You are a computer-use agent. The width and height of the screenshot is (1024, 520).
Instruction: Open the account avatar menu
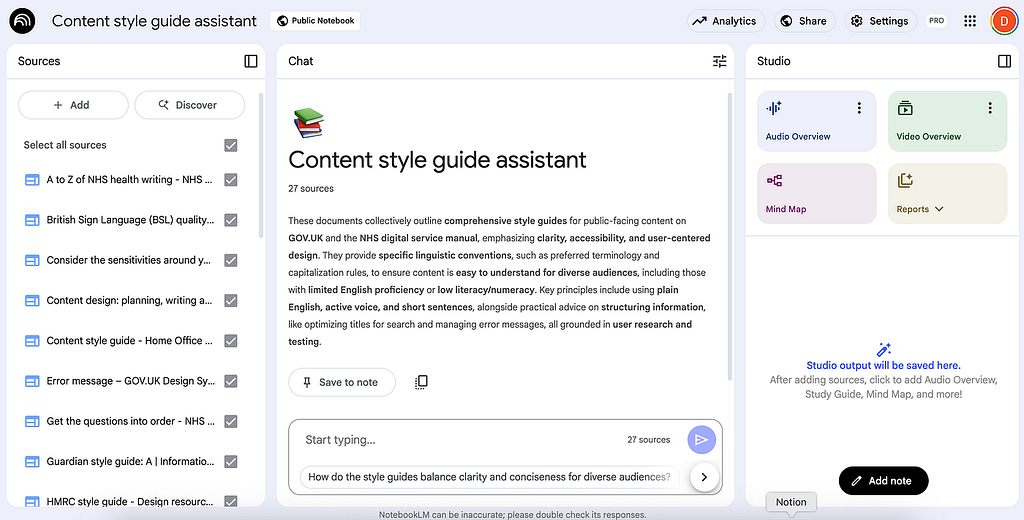pos(1002,21)
